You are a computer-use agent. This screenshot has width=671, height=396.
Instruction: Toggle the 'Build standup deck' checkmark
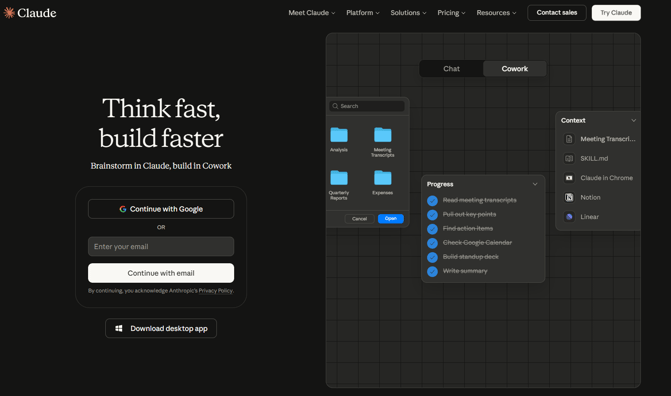coord(432,257)
